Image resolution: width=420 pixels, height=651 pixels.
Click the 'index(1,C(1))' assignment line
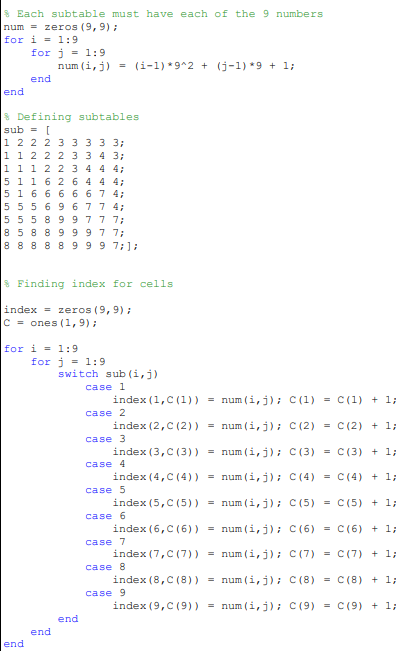(x=255, y=400)
